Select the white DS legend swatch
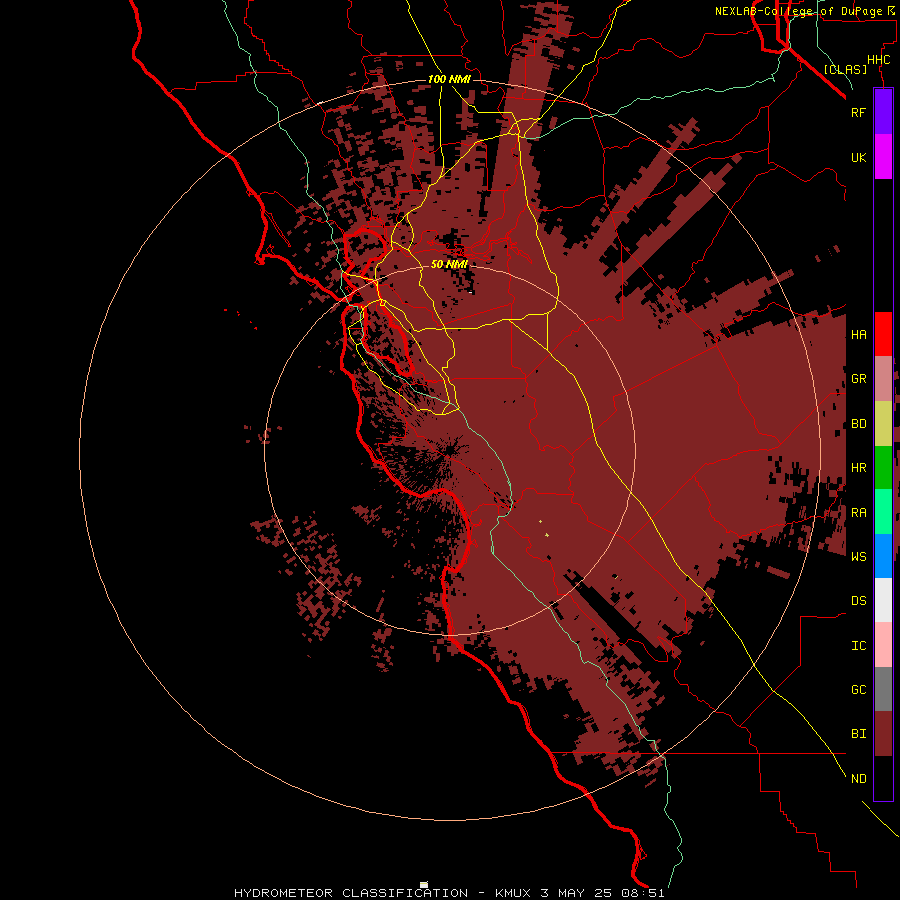The image size is (900, 900). click(x=883, y=600)
